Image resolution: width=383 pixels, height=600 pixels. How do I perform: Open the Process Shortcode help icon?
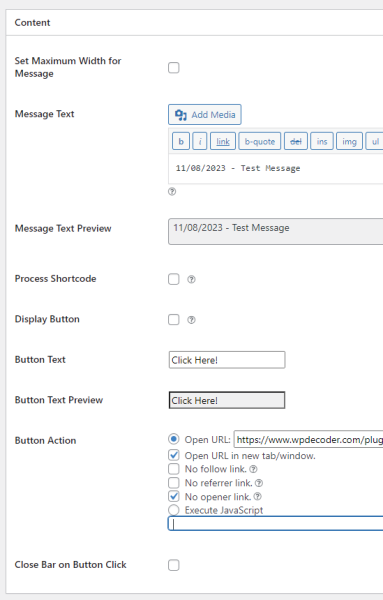coord(191,279)
